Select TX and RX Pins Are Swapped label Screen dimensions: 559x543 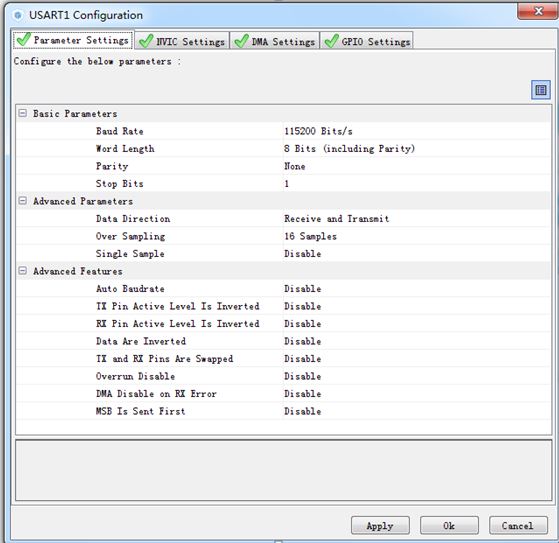164,358
